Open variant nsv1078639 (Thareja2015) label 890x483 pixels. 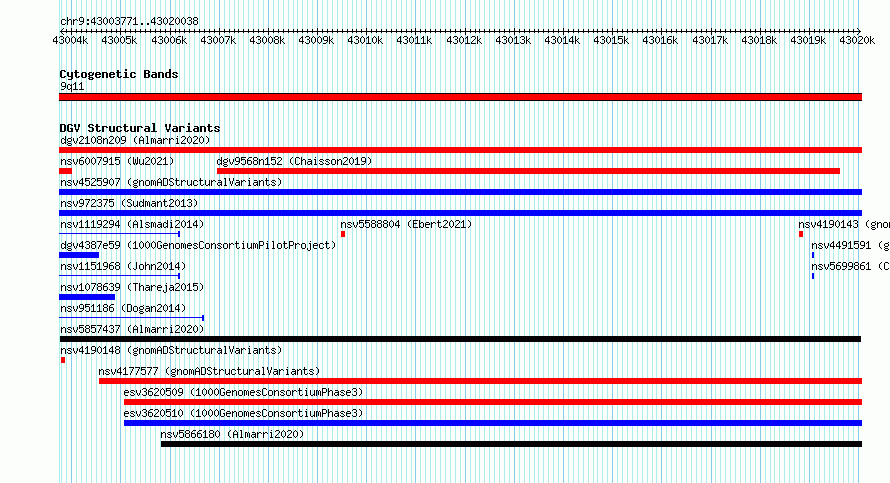click(x=132, y=287)
